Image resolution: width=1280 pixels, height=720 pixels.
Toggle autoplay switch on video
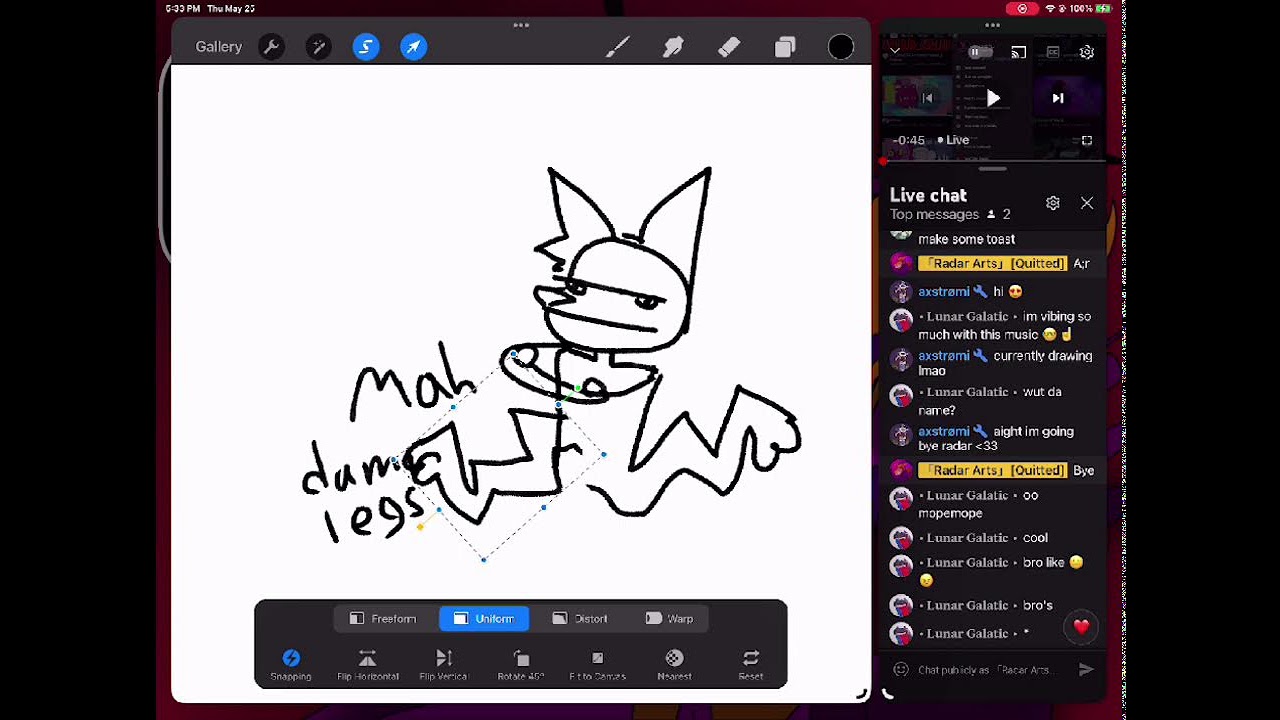click(981, 52)
